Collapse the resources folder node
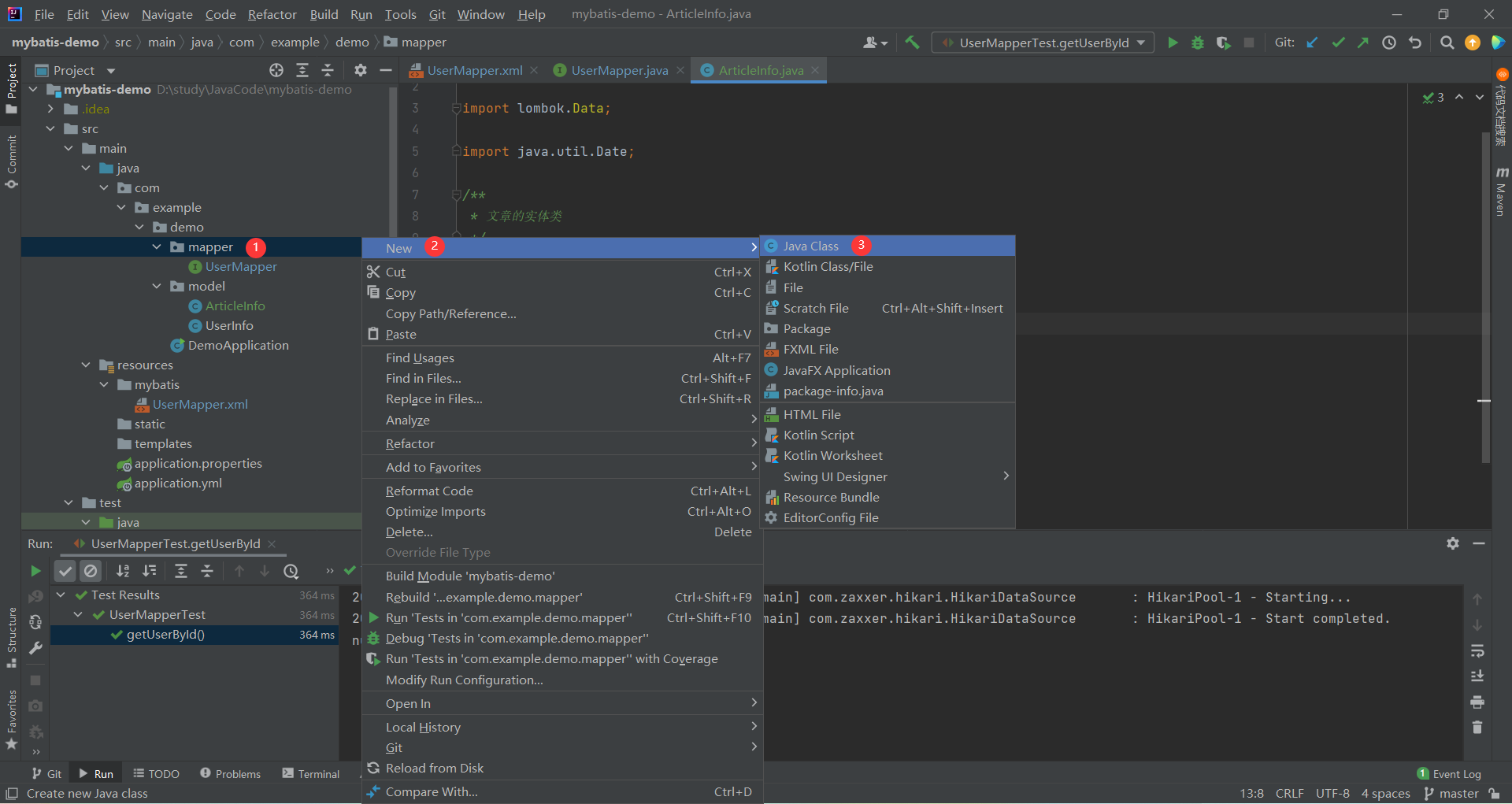This screenshot has width=1512, height=804. 86,365
